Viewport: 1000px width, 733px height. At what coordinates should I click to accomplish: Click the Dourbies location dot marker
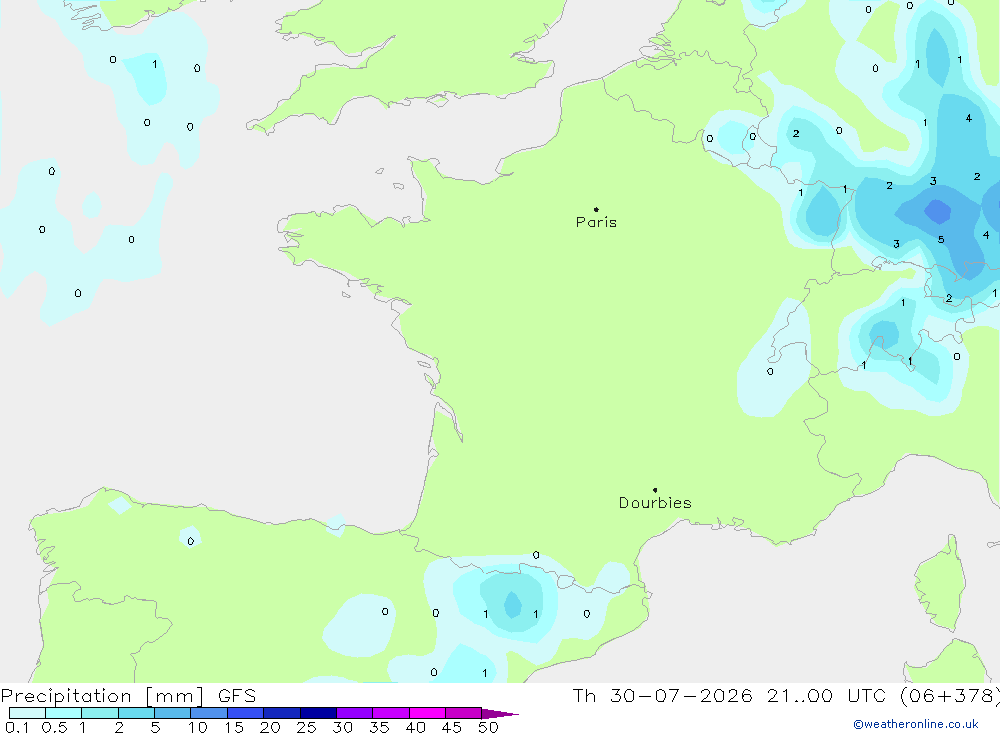655,490
